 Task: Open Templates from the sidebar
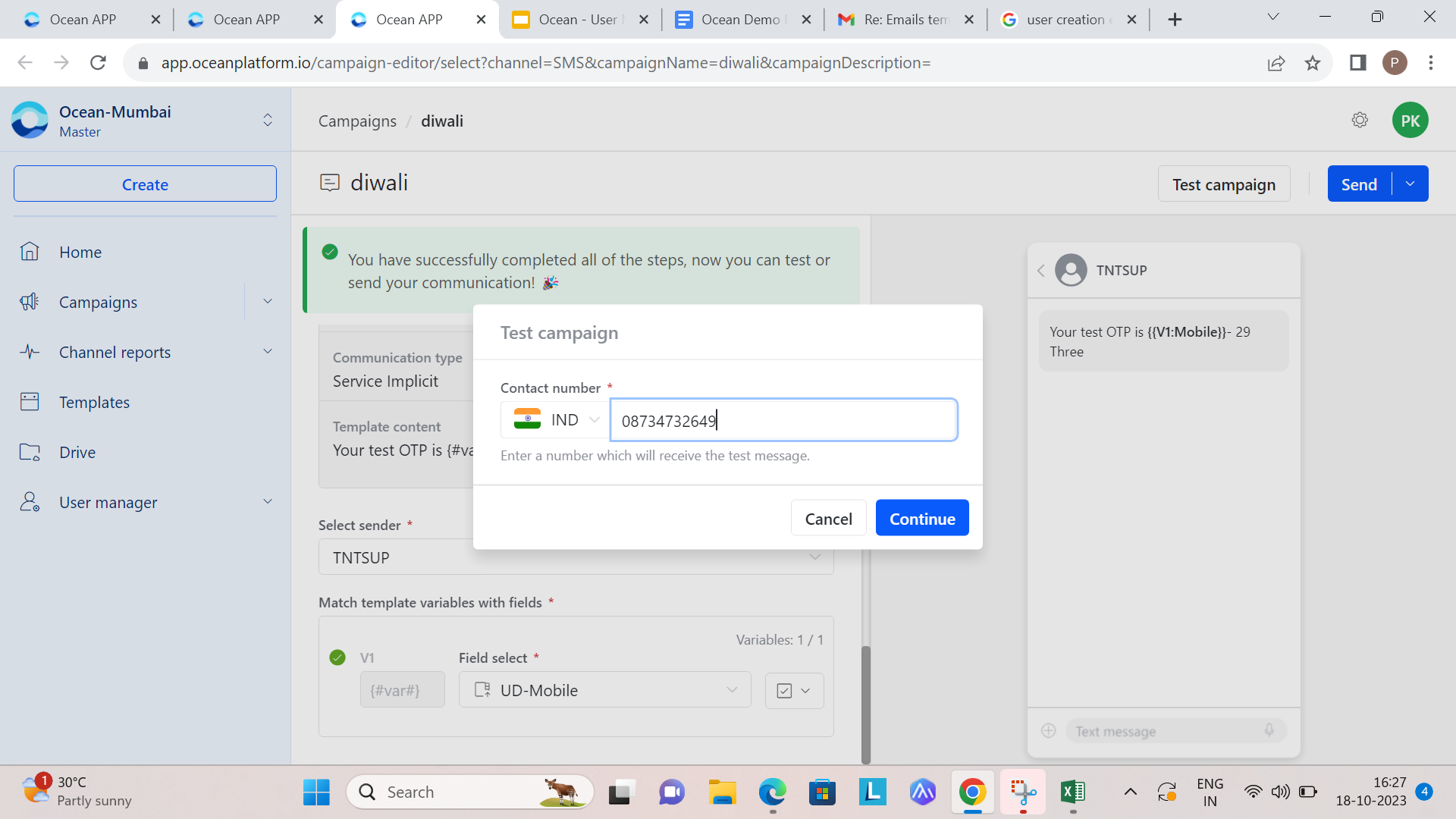coord(94,402)
